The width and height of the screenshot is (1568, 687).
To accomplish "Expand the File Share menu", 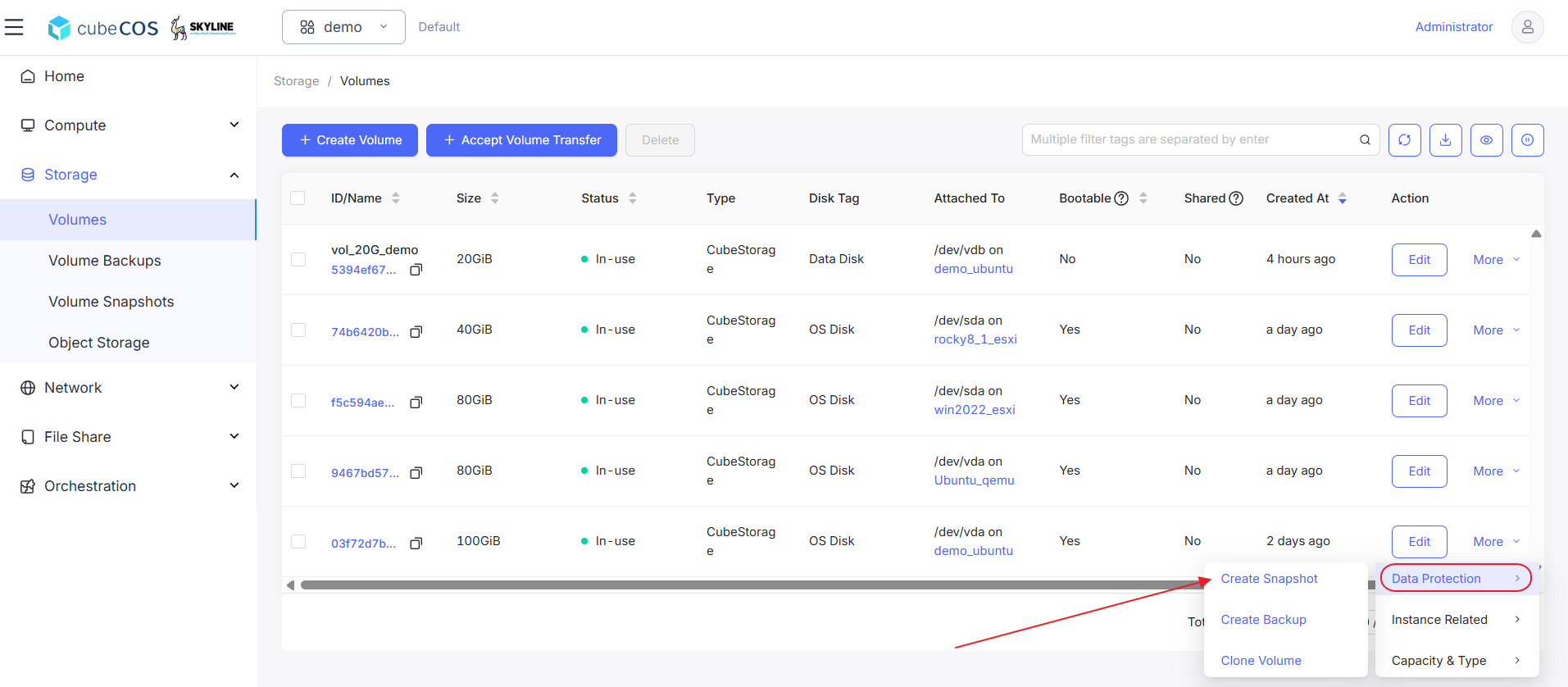I will (128, 437).
